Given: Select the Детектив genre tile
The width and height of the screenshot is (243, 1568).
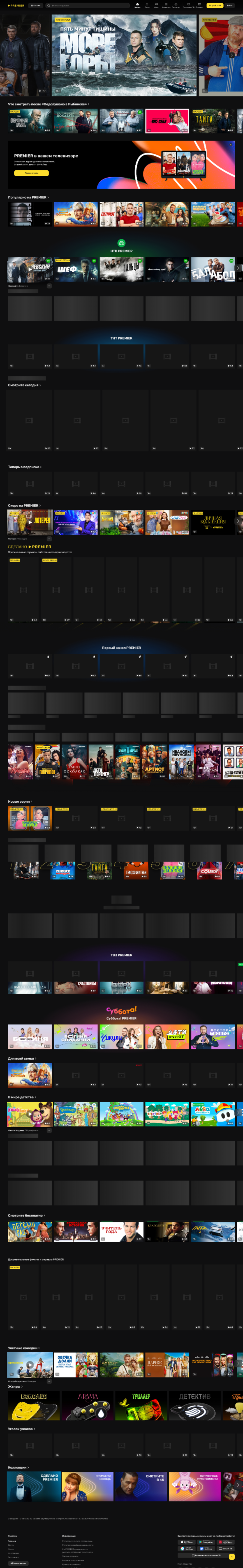Looking at the screenshot, I should pyautogui.click(x=194, y=1405).
